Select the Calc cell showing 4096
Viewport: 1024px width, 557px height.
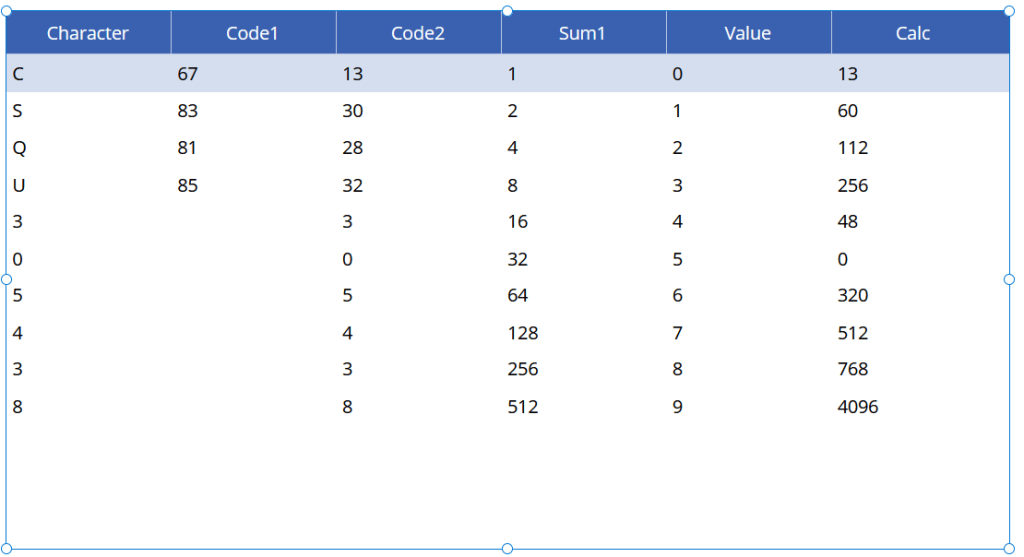click(x=857, y=407)
